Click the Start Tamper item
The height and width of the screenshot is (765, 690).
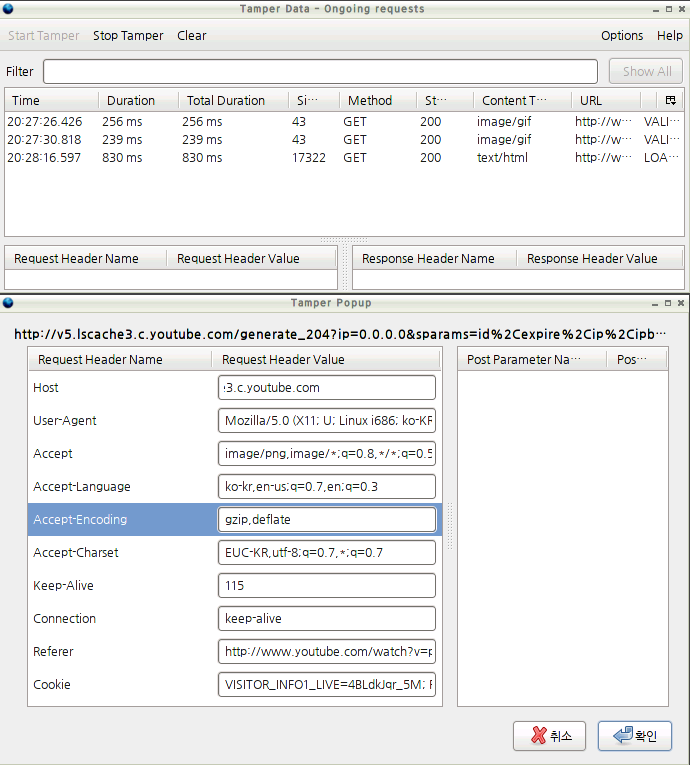pos(43,36)
